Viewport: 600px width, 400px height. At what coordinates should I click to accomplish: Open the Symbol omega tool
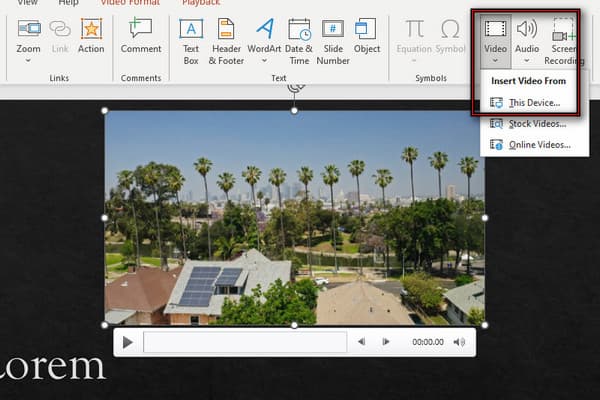450,36
